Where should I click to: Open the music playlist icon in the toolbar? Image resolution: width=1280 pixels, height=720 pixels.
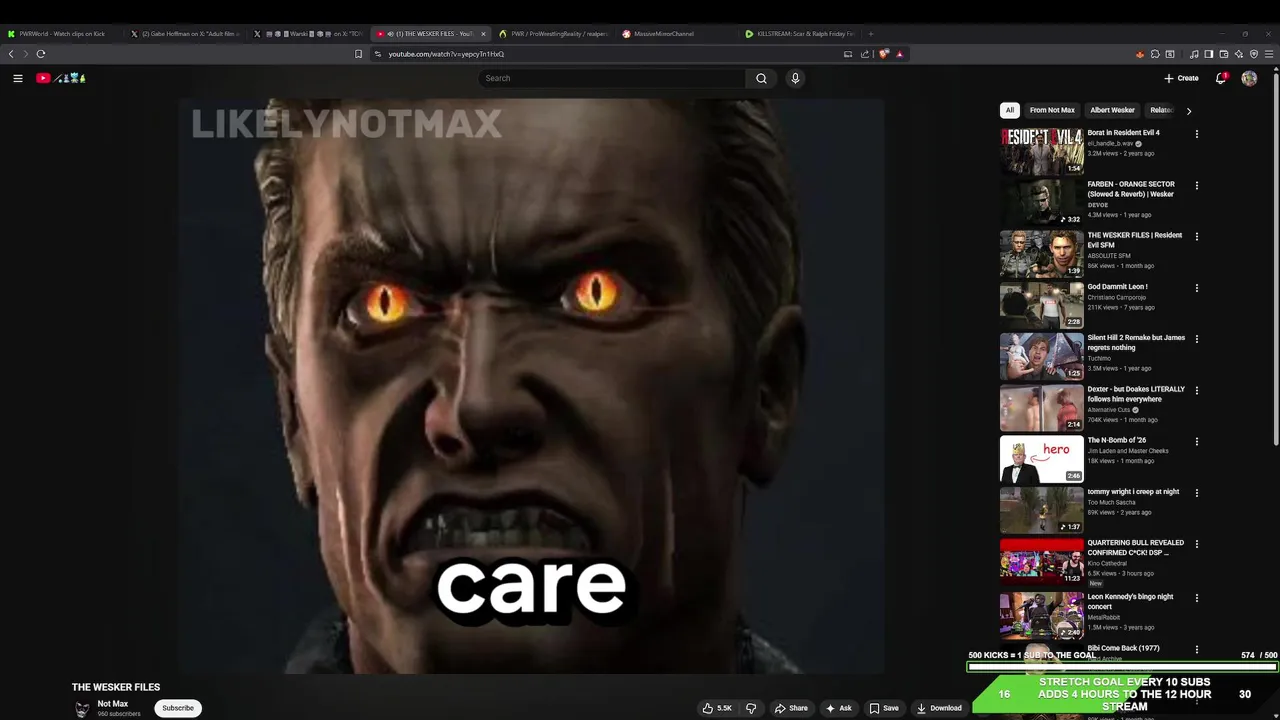pos(1194,54)
